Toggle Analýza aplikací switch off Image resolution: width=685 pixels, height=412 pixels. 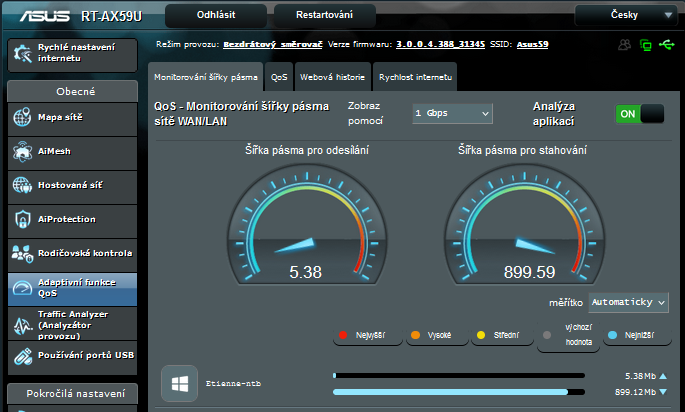[x=640, y=114]
